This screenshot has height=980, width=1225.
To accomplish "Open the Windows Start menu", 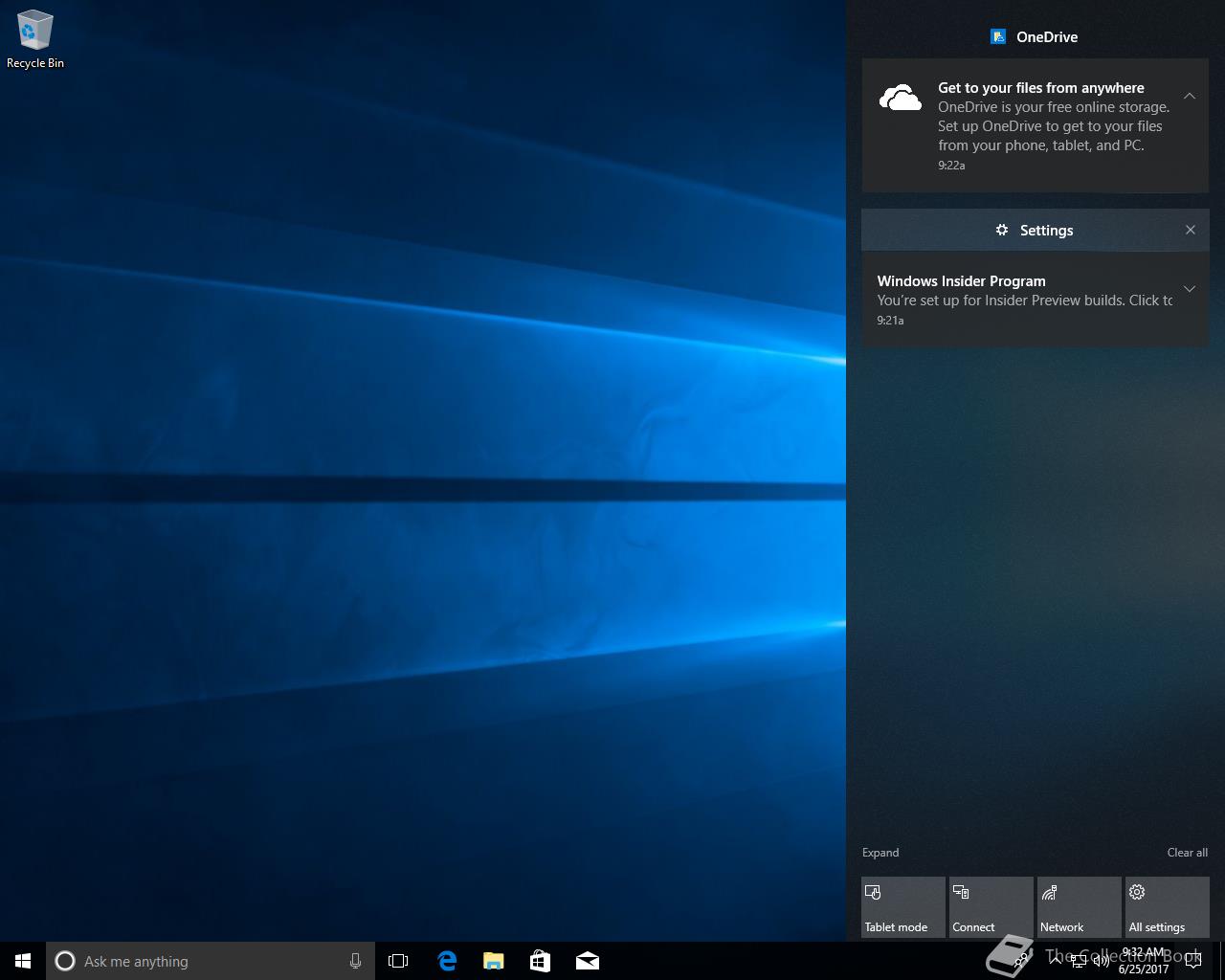I will 23,961.
